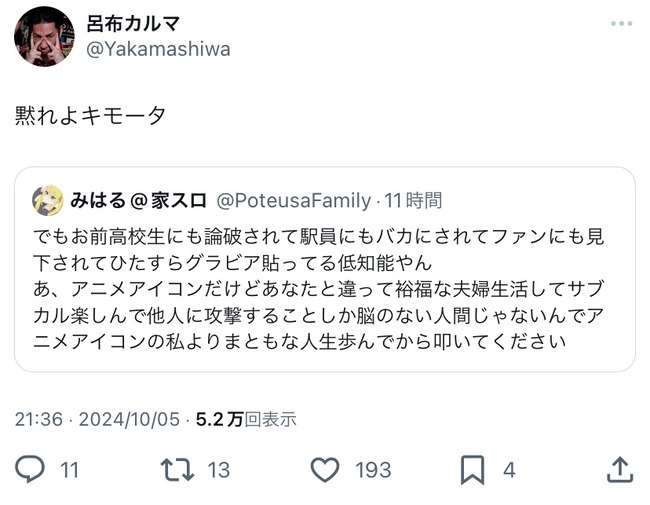Open the three-dot more options menu
This screenshot has height=505, width=650.
[x=621, y=24]
